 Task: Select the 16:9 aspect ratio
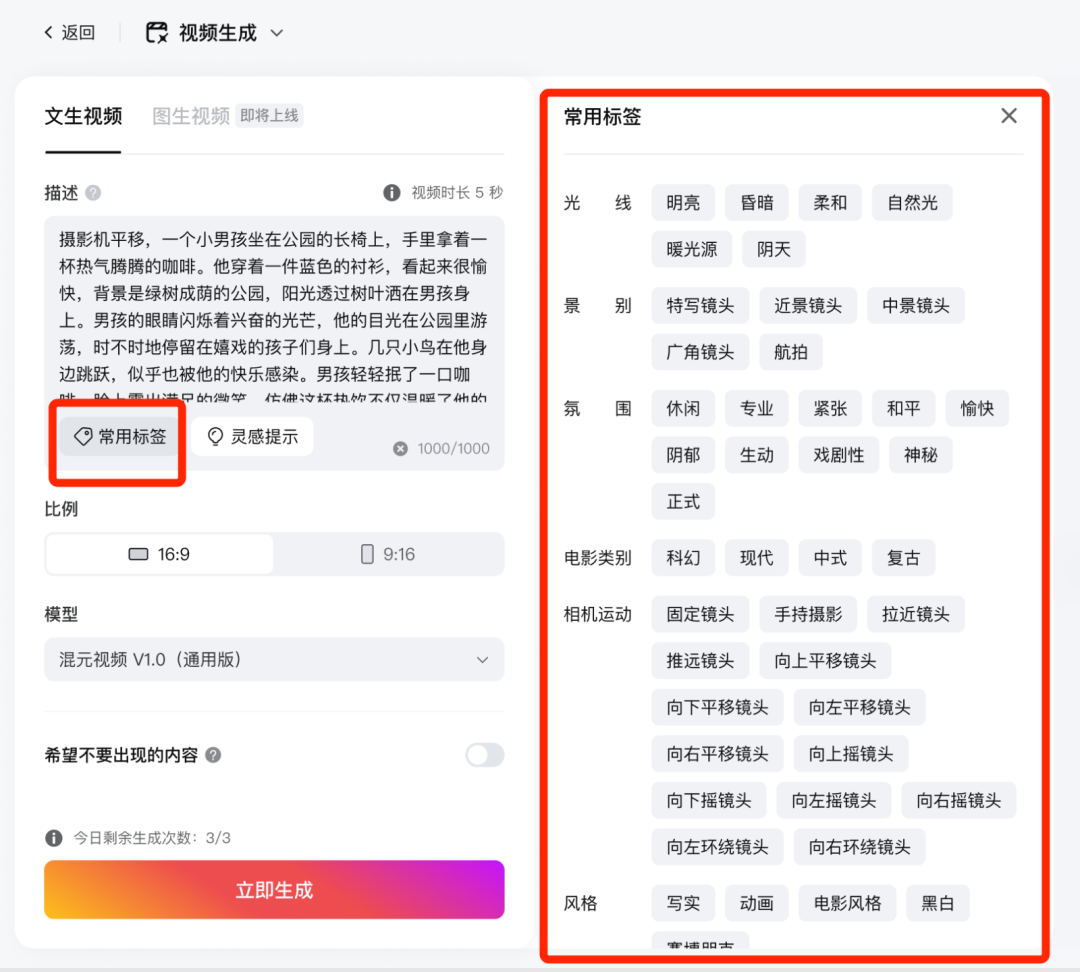click(x=159, y=555)
